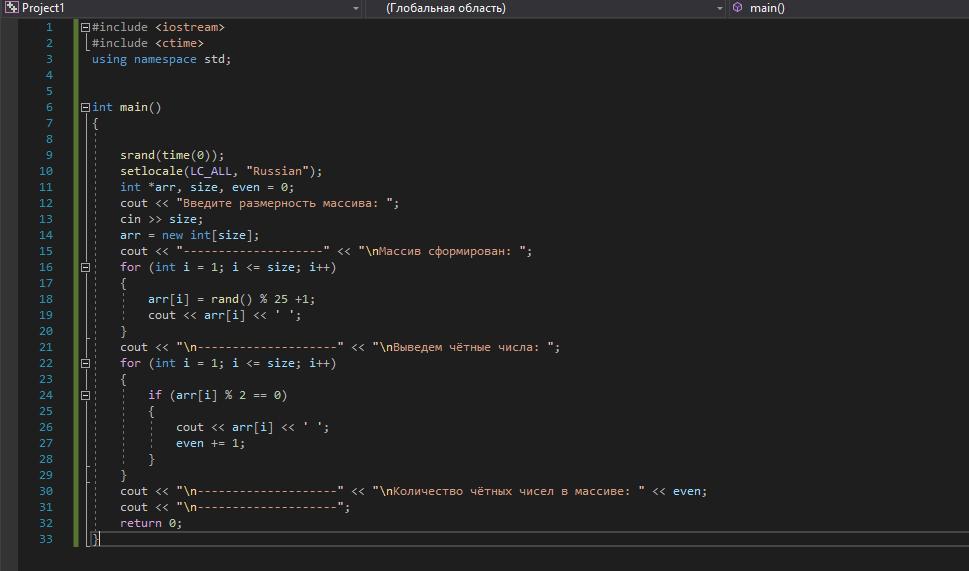969x571 pixels.
Task: Click line number 18 in the gutter
Action: (46, 299)
